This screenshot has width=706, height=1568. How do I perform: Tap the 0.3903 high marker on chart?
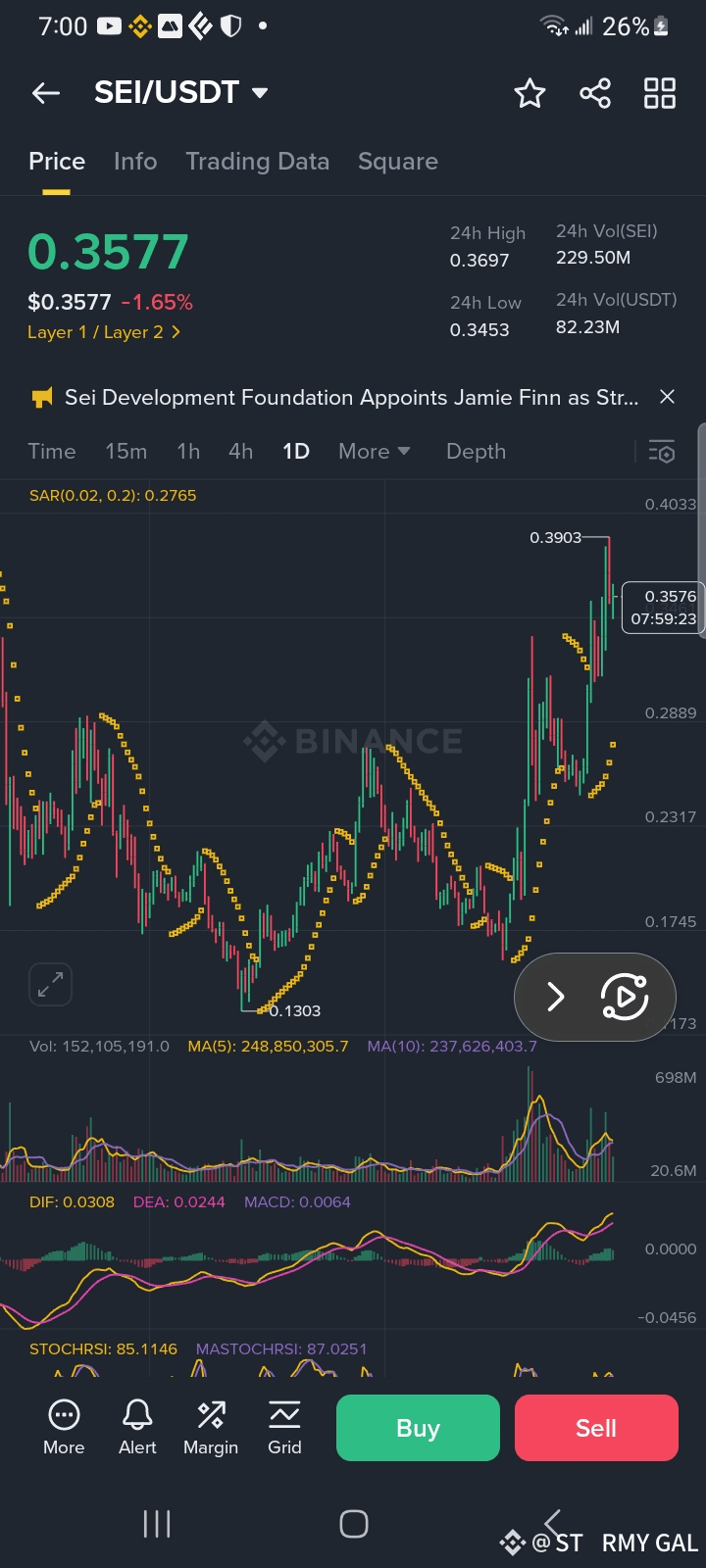[x=555, y=537]
